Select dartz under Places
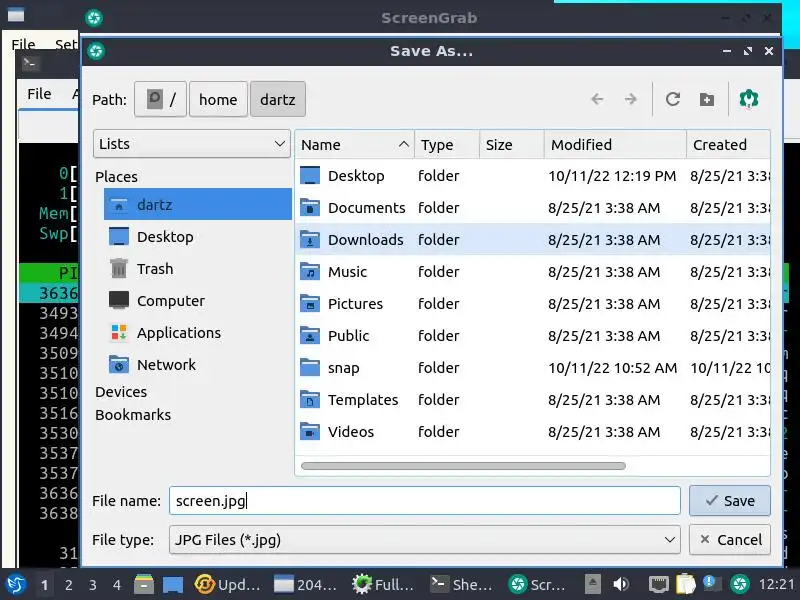Viewport: 800px width, 600px height. 197,205
